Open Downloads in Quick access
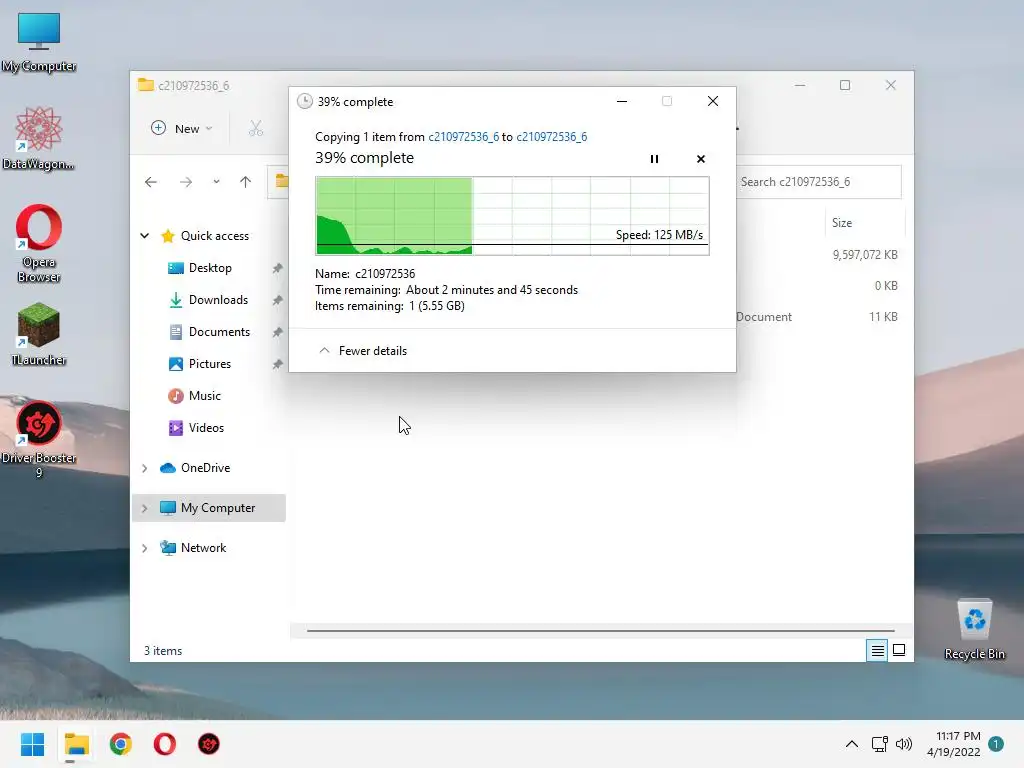Screen dimensions: 1024x768 point(218,300)
